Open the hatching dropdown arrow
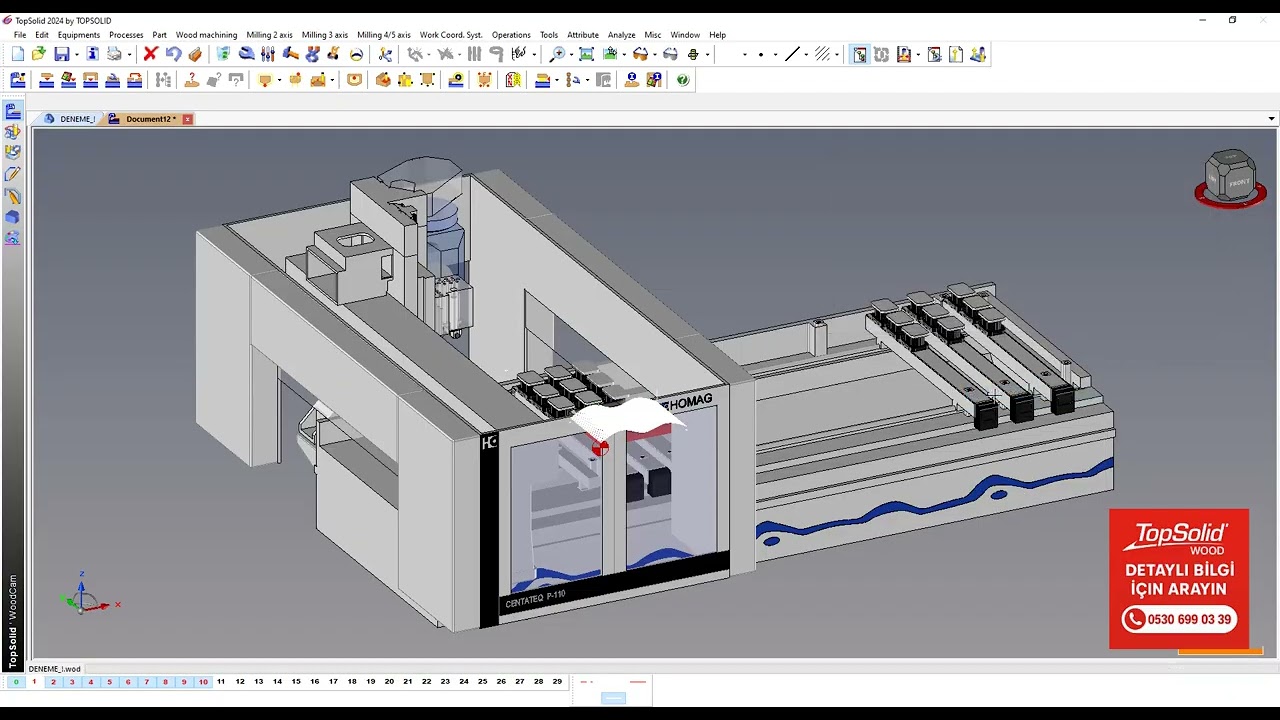 click(835, 55)
